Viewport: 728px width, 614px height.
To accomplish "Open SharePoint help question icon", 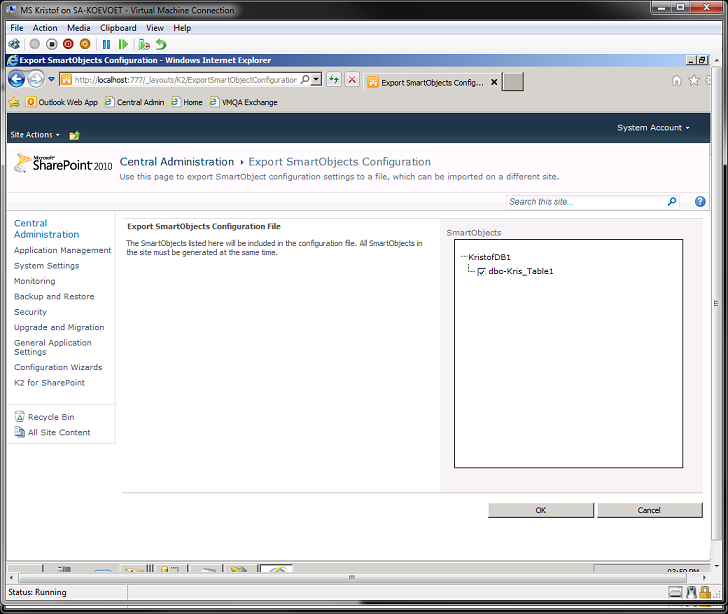I will tap(700, 202).
